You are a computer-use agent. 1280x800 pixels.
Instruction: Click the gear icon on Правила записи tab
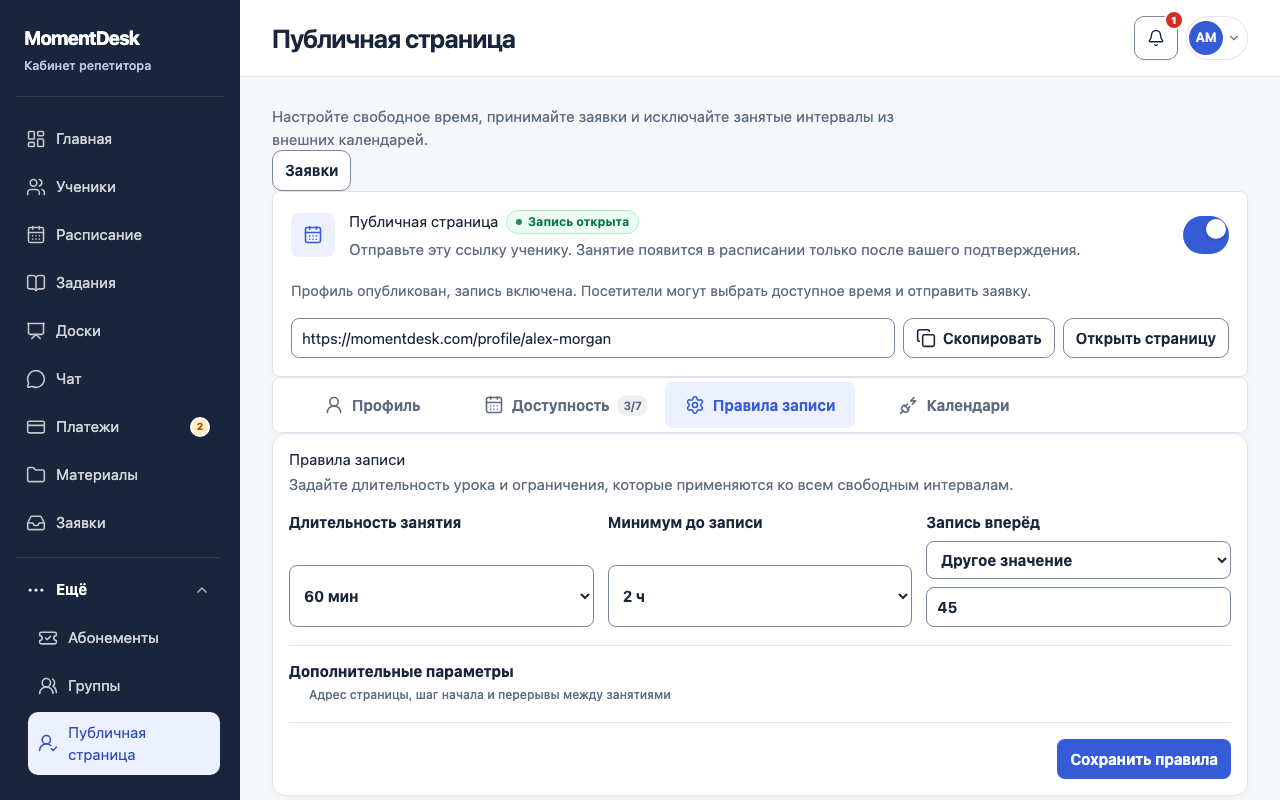(x=695, y=405)
